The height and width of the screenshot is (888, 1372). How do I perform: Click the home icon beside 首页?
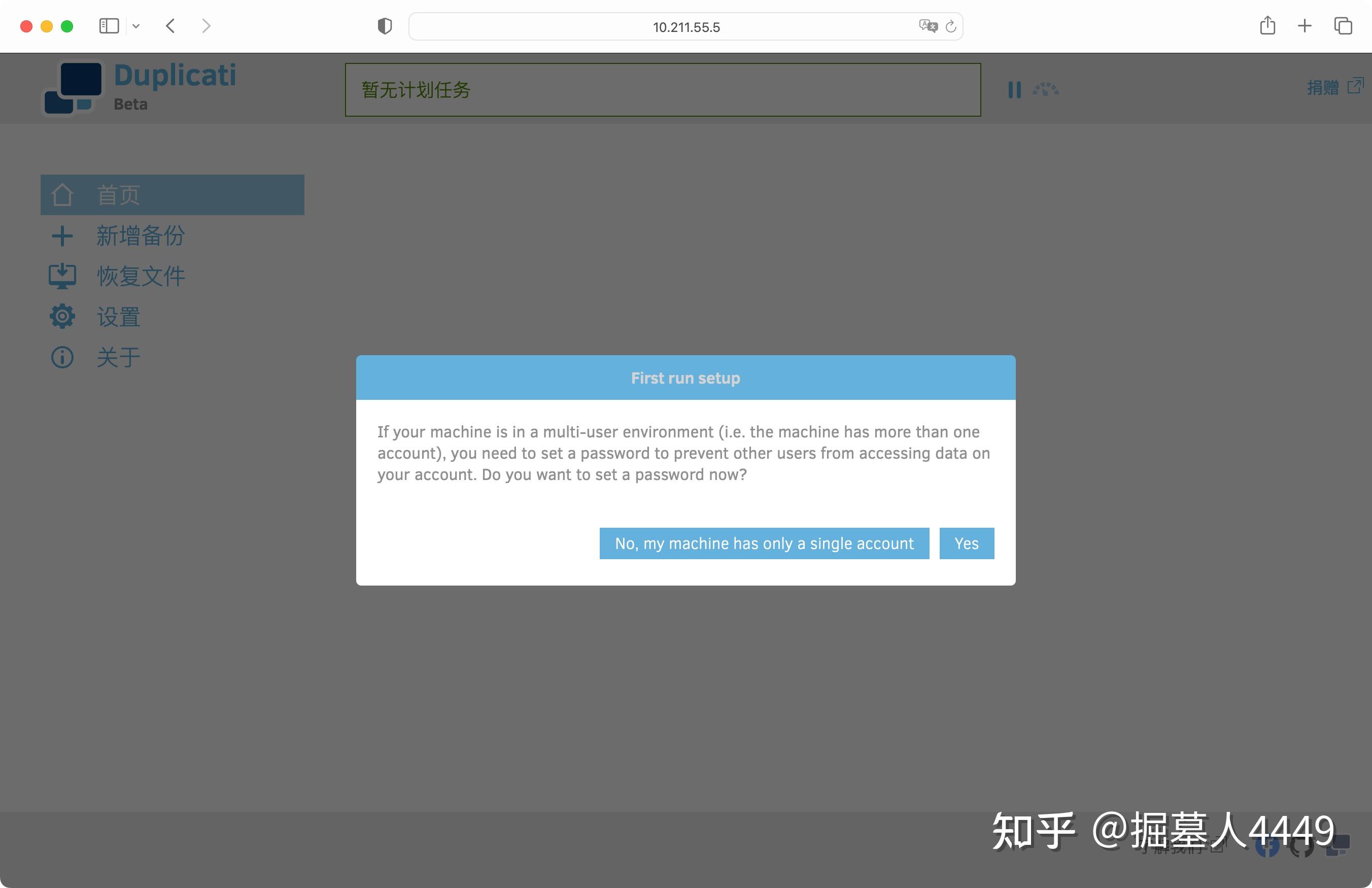(62, 195)
